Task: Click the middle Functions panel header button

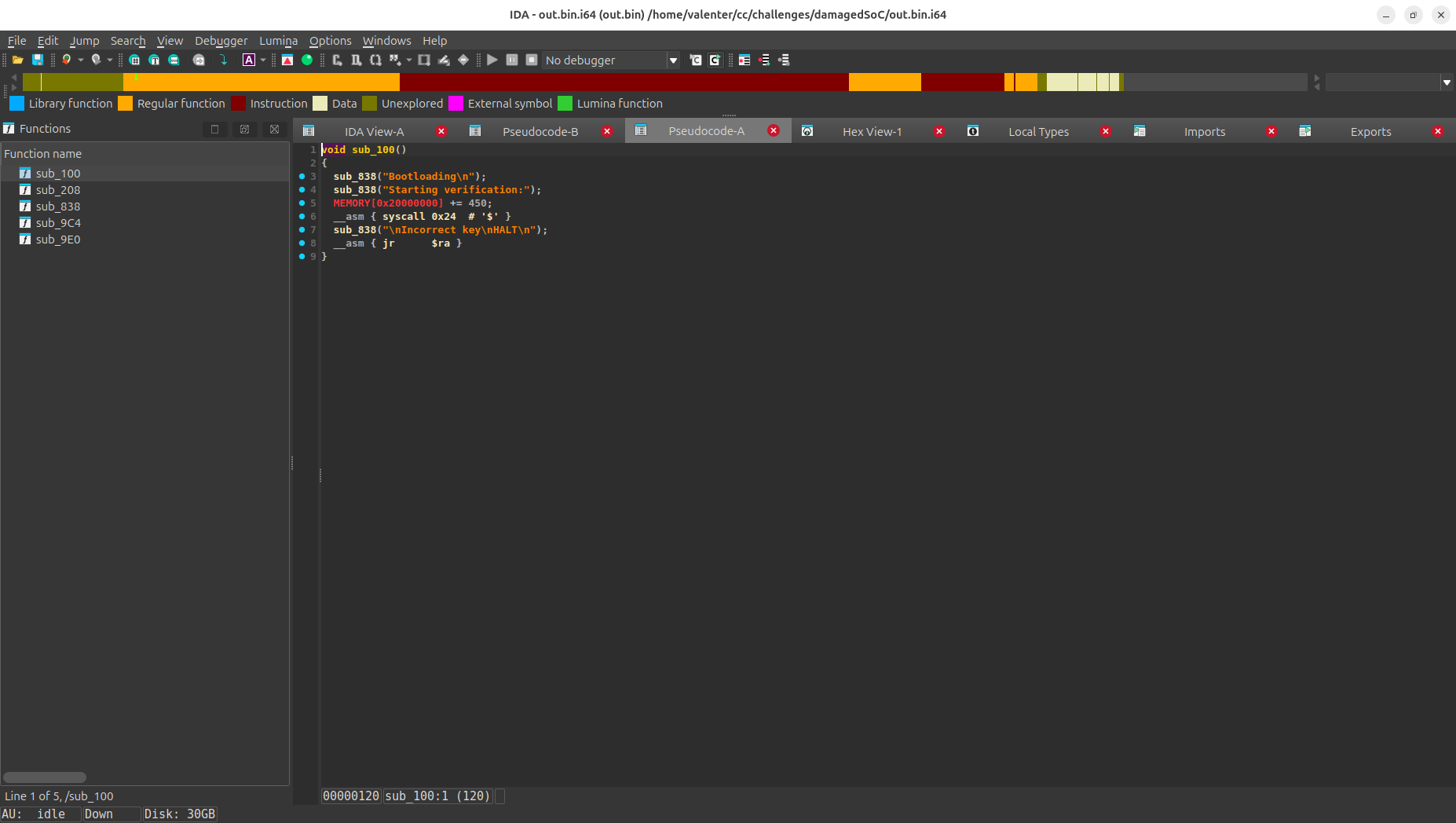Action: [x=244, y=129]
